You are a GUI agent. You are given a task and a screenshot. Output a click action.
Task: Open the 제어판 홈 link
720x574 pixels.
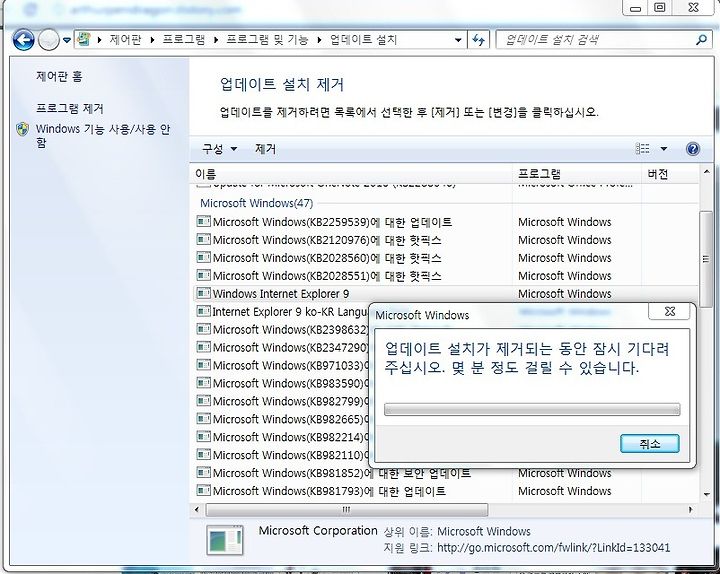[59, 76]
